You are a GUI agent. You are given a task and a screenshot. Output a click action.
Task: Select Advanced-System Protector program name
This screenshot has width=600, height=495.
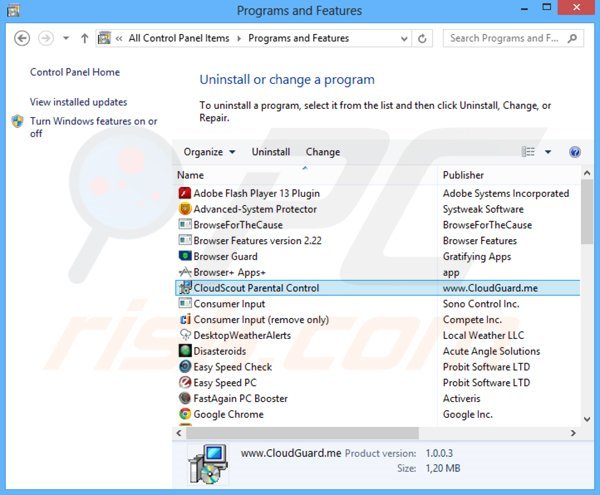click(x=255, y=209)
